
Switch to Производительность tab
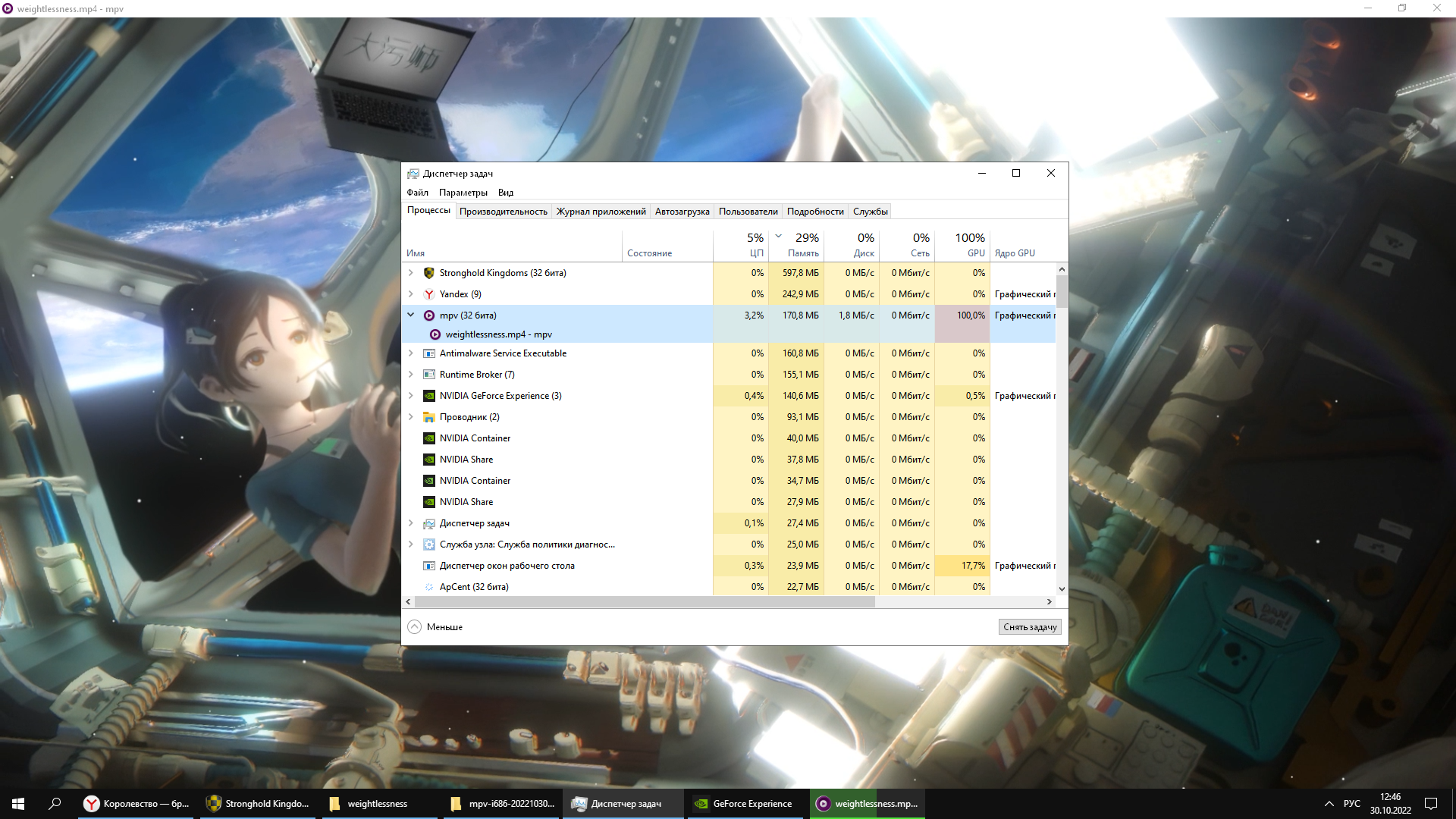(503, 212)
